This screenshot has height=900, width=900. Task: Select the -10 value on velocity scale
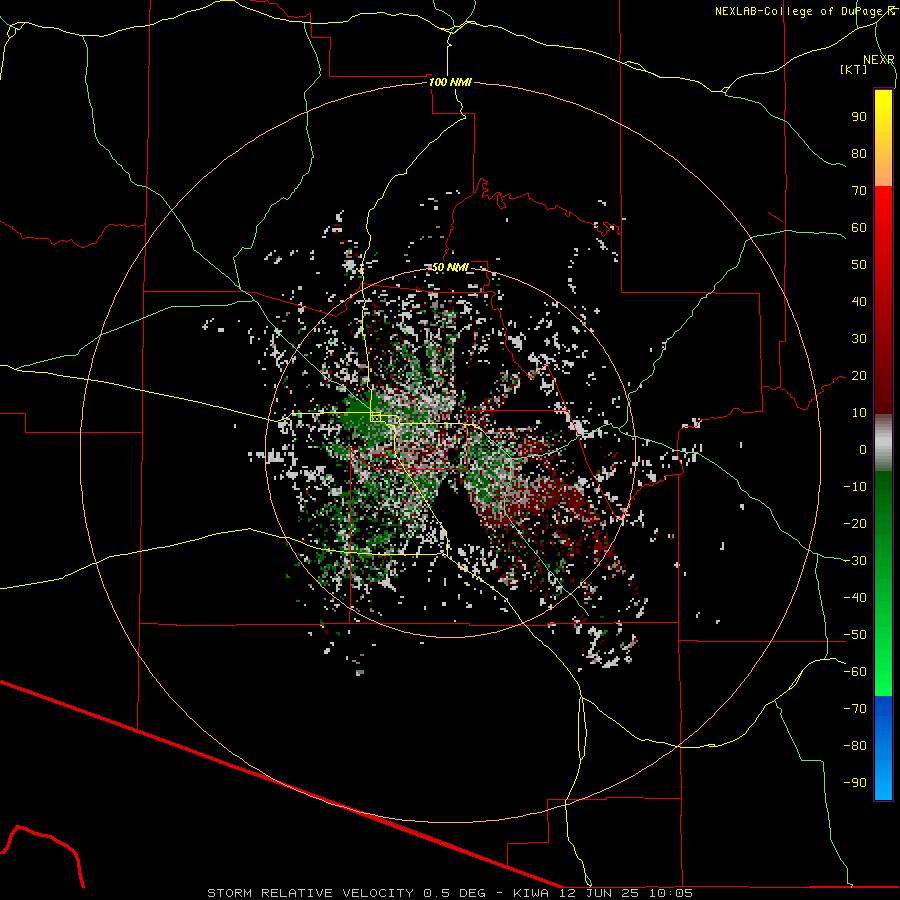pyautogui.click(x=855, y=487)
